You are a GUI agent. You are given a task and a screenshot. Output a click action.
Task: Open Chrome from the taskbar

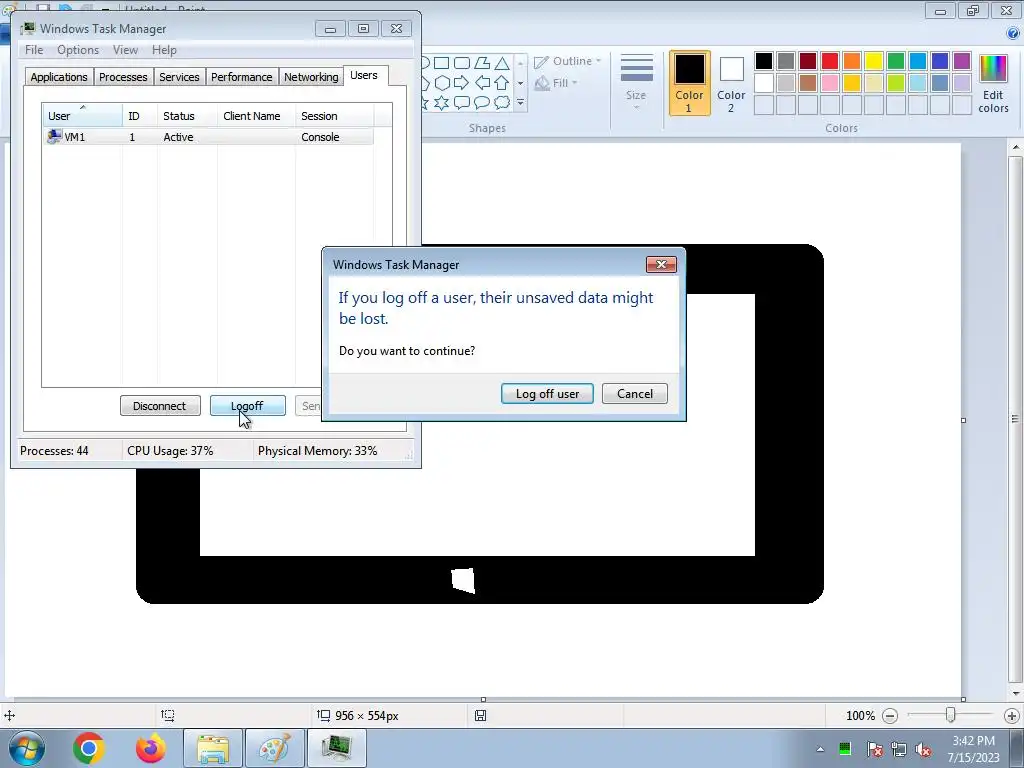pyautogui.click(x=89, y=748)
